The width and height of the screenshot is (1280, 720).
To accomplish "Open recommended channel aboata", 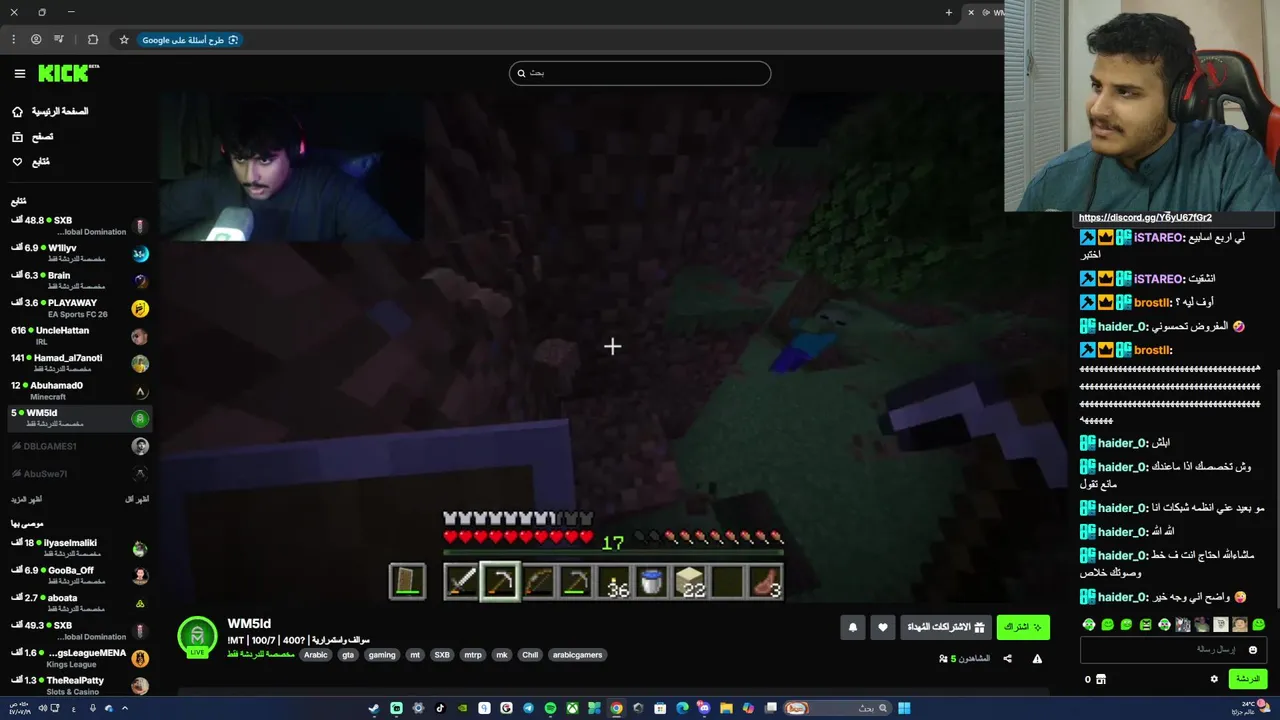I will (78, 603).
